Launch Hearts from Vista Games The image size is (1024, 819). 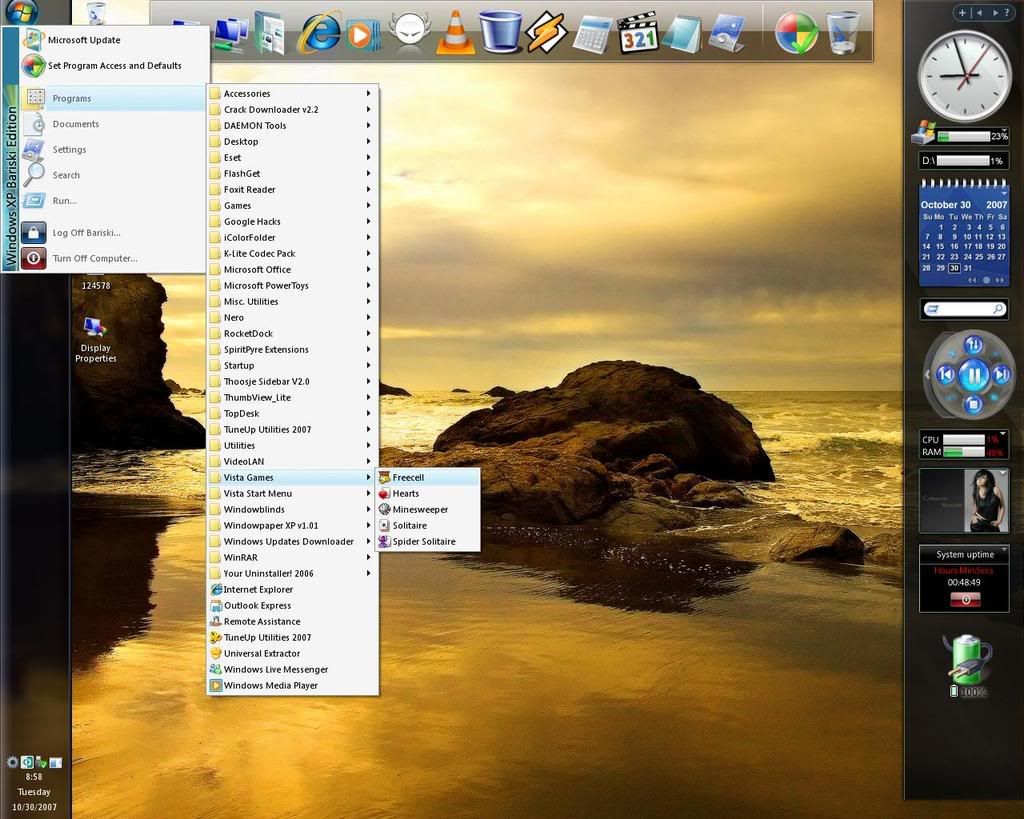[x=428, y=494]
